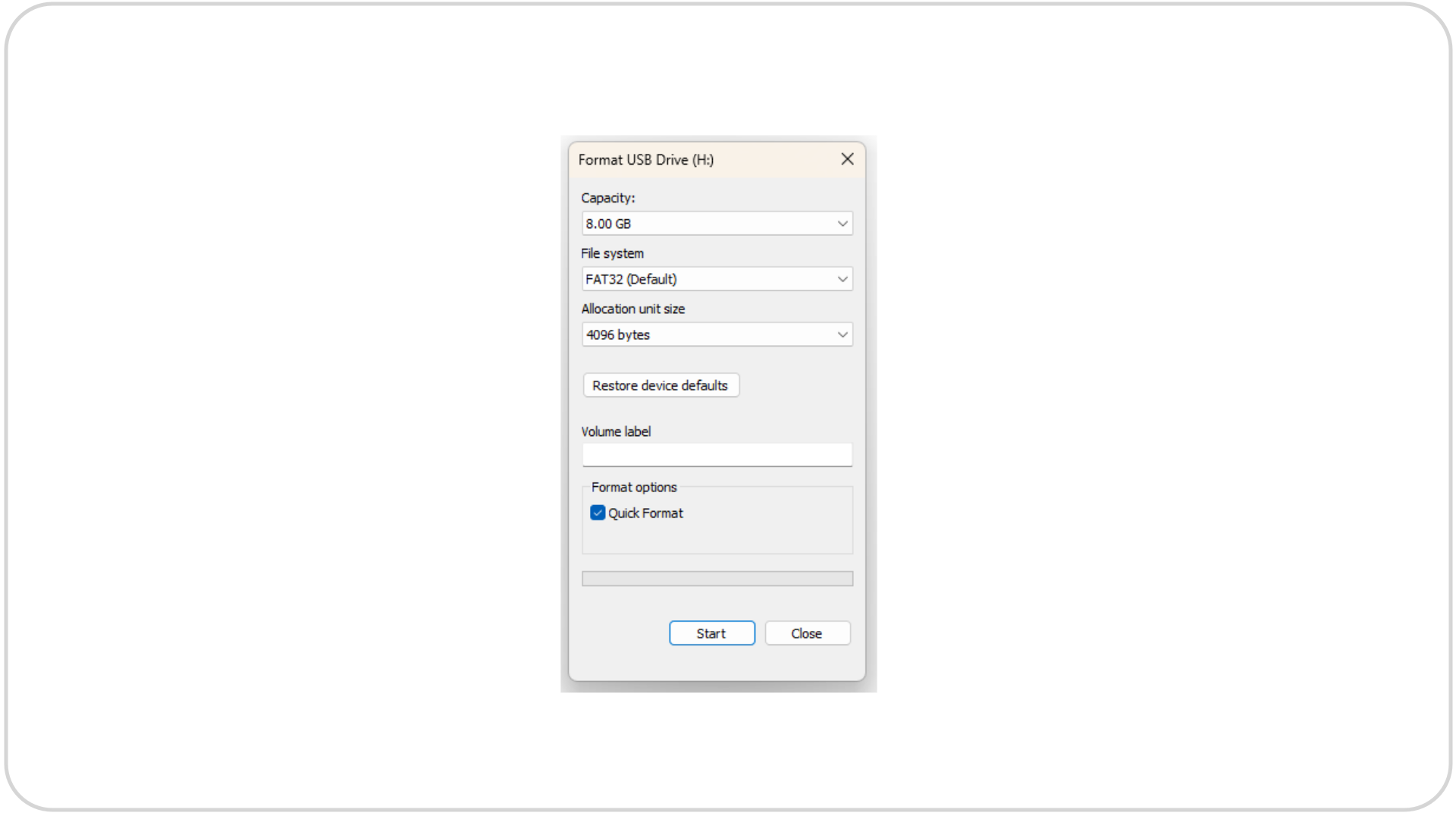
Task: Select the Close button
Action: click(x=807, y=632)
